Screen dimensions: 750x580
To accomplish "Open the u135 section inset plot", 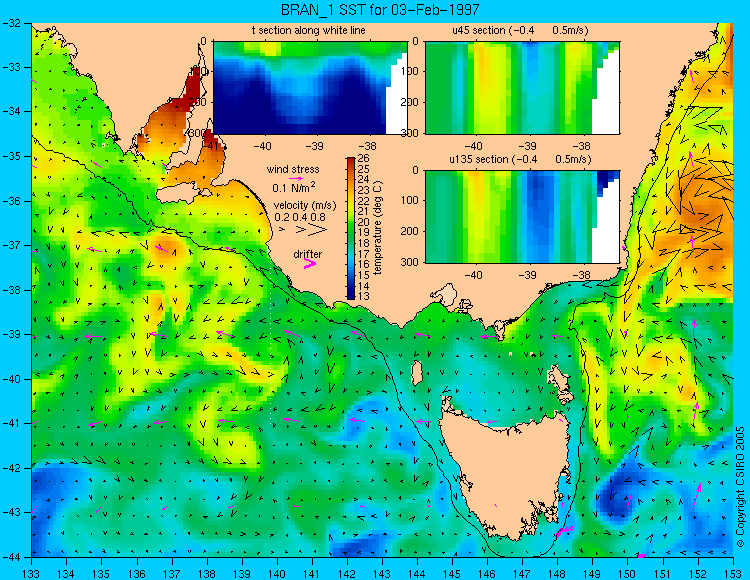I will coord(522,217).
